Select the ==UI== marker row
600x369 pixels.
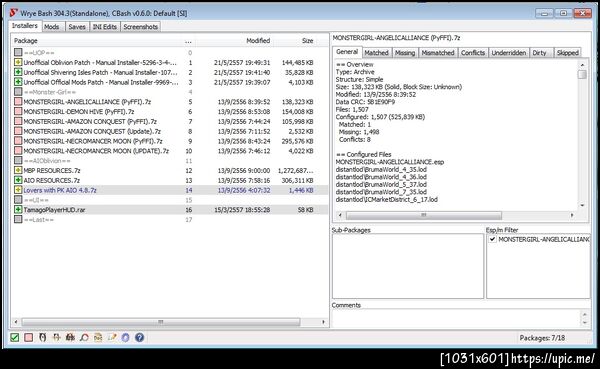click(x=170, y=200)
